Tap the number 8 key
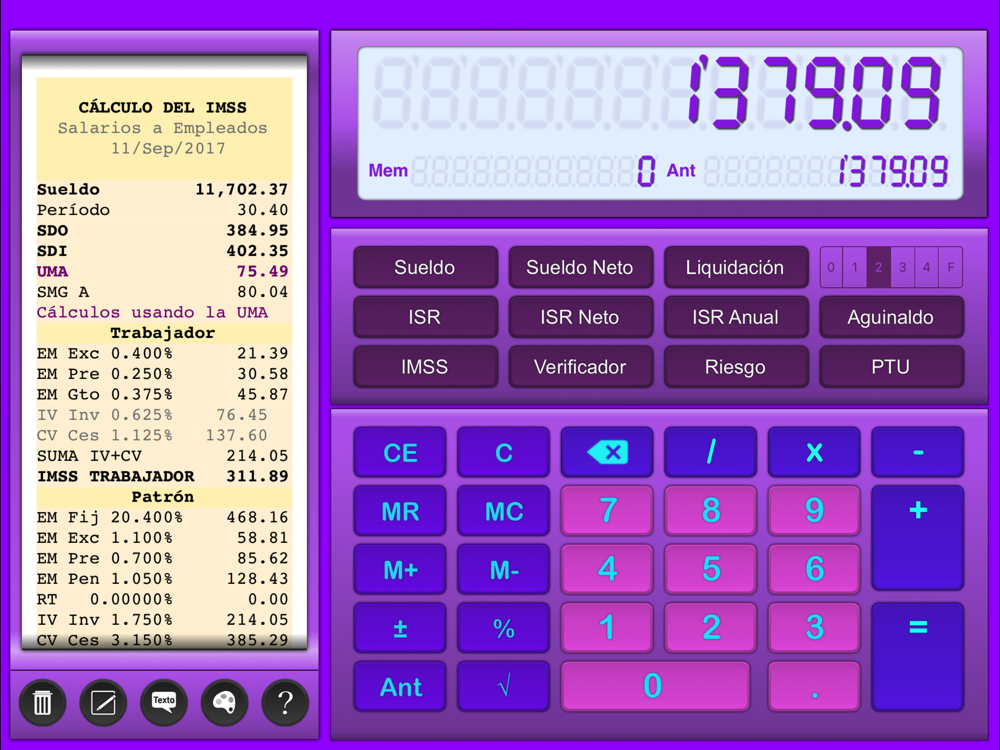The width and height of the screenshot is (1000, 750). (x=710, y=511)
